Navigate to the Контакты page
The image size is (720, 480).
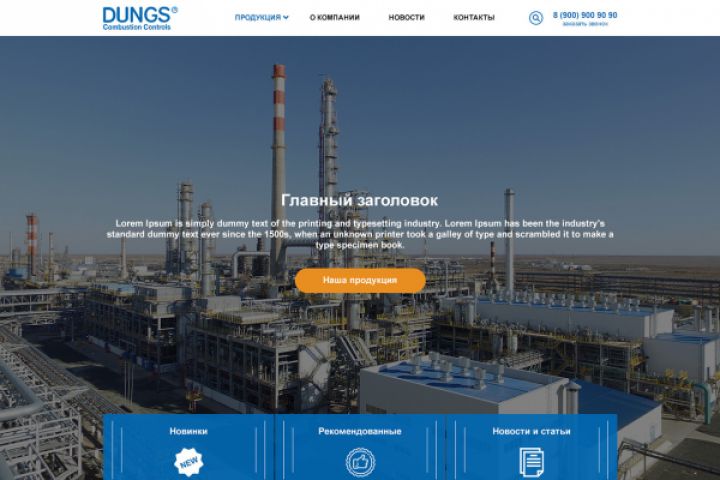pyautogui.click(x=474, y=17)
